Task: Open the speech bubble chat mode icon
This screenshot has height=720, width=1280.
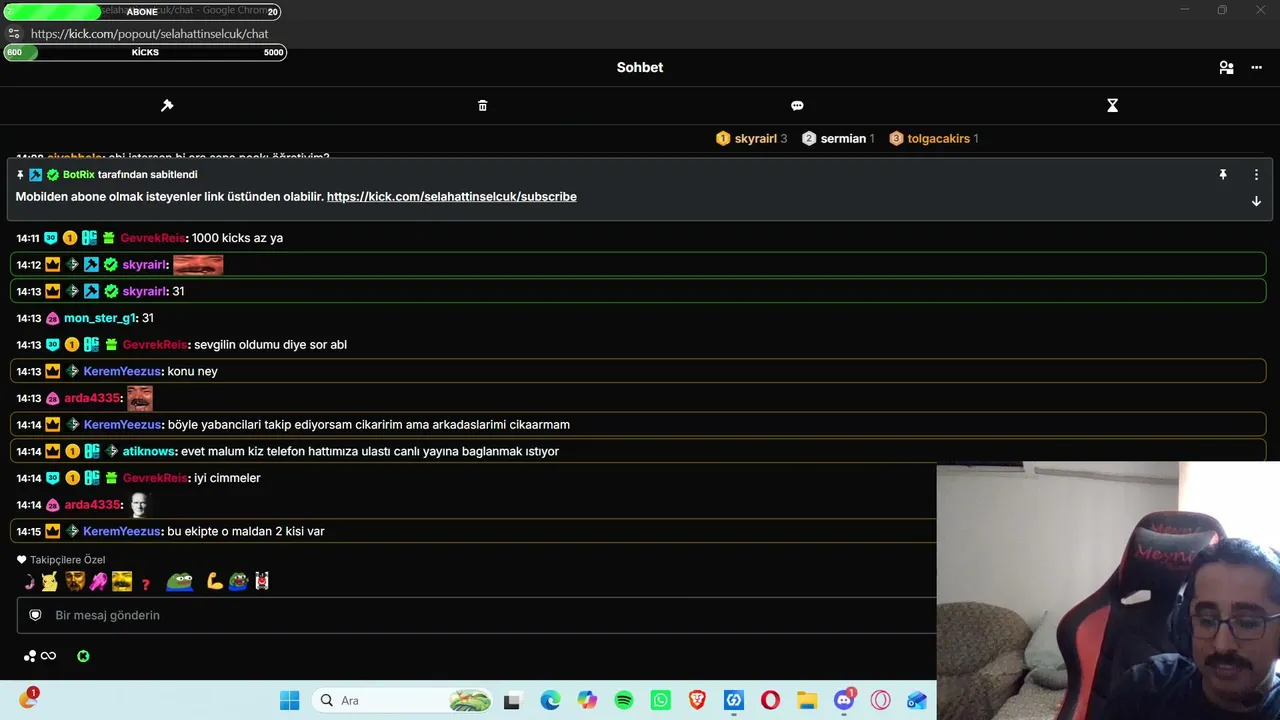Action: 797,105
